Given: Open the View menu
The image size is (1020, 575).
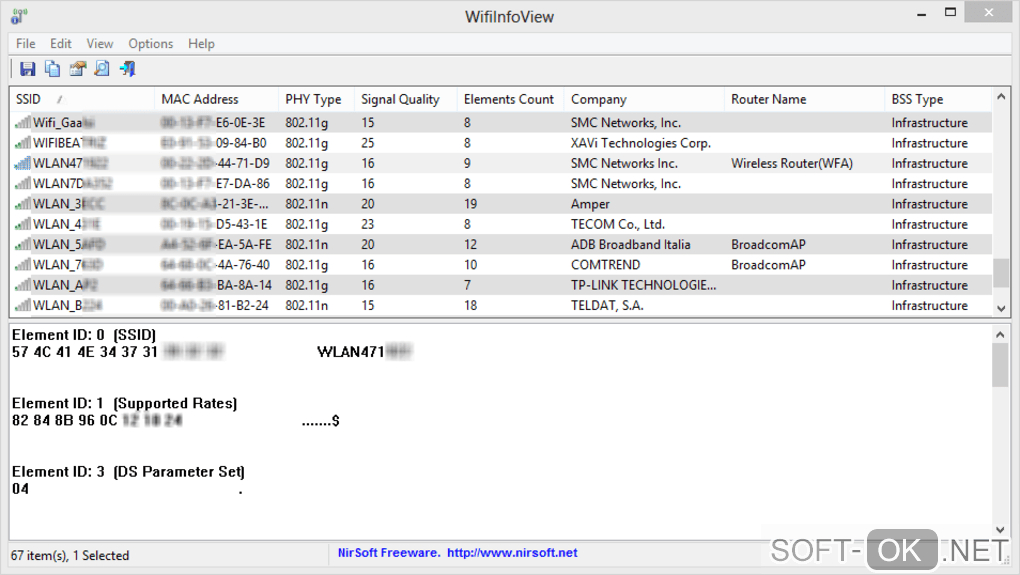Looking at the screenshot, I should [100, 44].
